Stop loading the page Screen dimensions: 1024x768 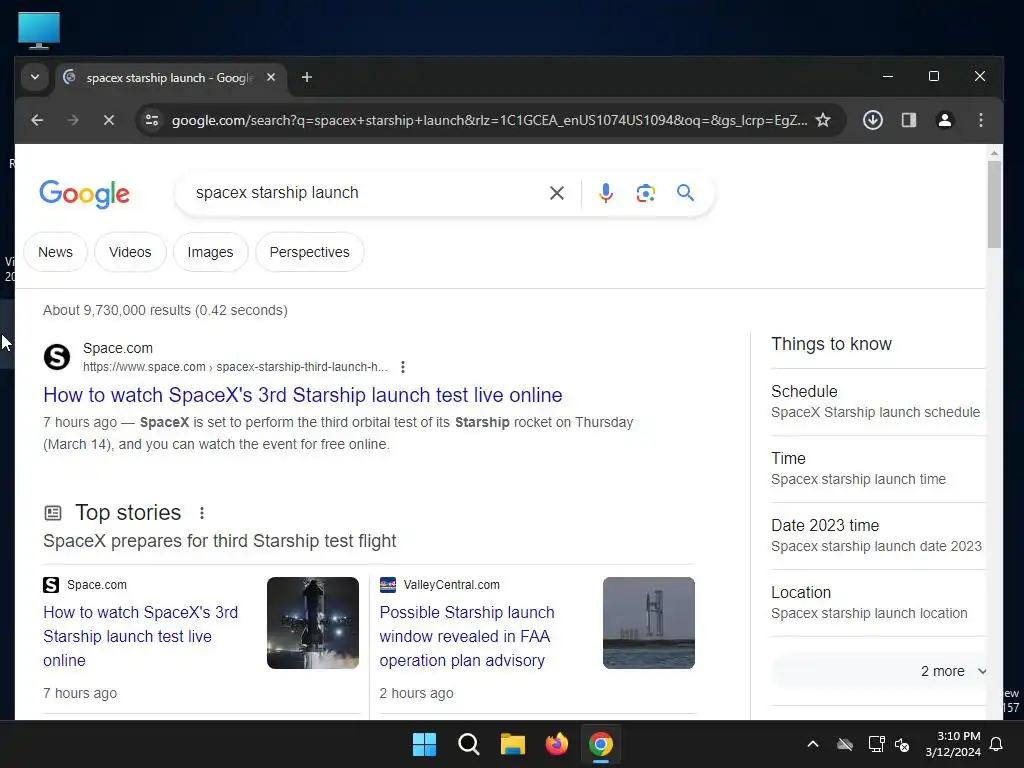click(109, 120)
